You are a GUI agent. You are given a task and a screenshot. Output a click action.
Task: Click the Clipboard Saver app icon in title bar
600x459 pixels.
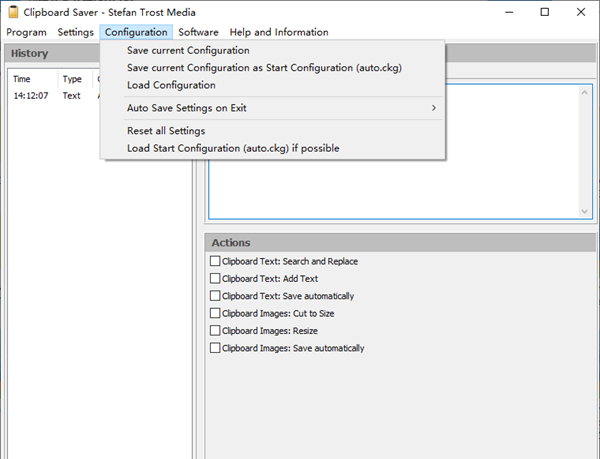pyautogui.click(x=13, y=12)
